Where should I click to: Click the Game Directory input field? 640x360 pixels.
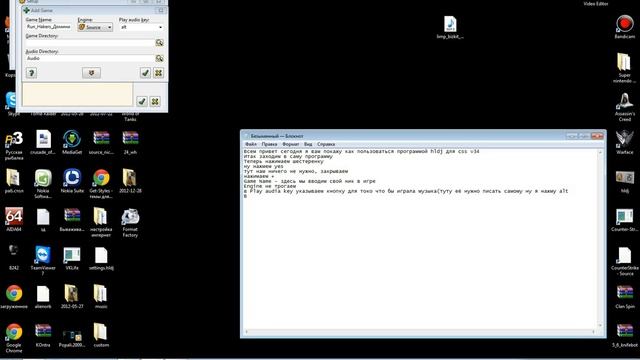pos(90,43)
